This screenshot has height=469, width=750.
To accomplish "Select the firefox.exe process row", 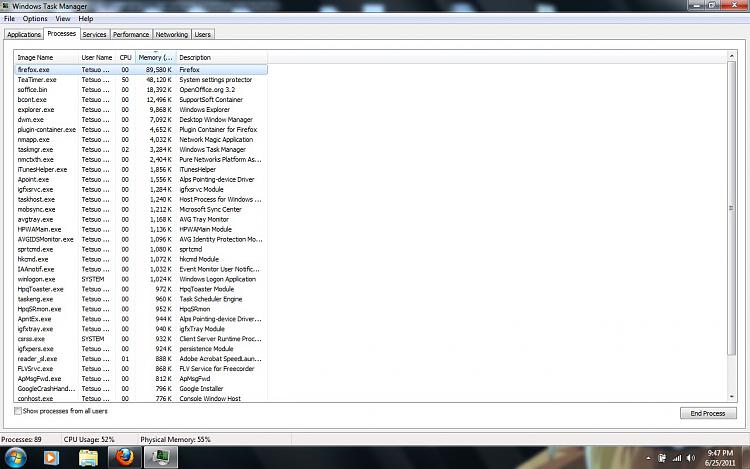I will point(141,70).
